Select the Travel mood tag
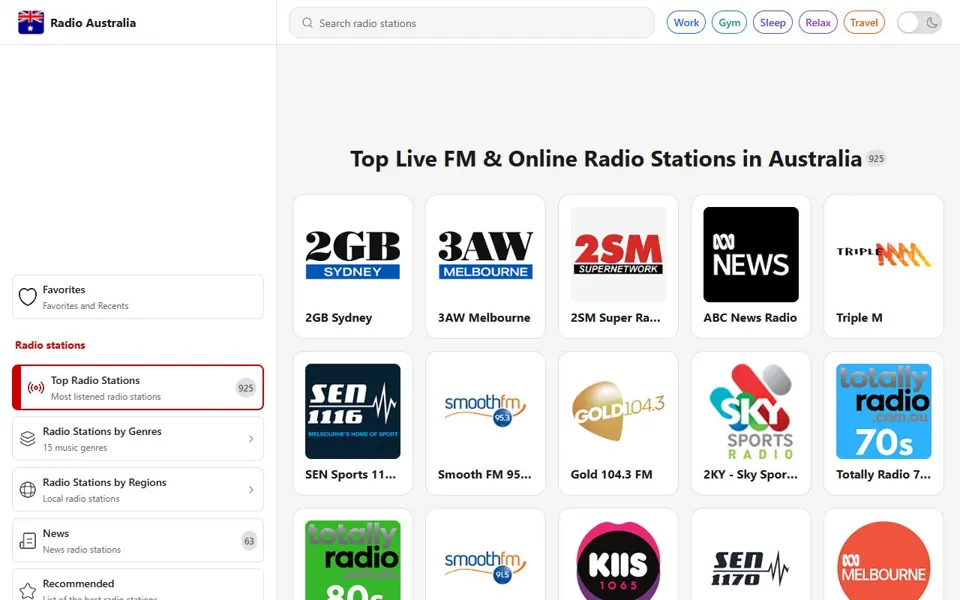960x600 pixels. click(x=864, y=23)
